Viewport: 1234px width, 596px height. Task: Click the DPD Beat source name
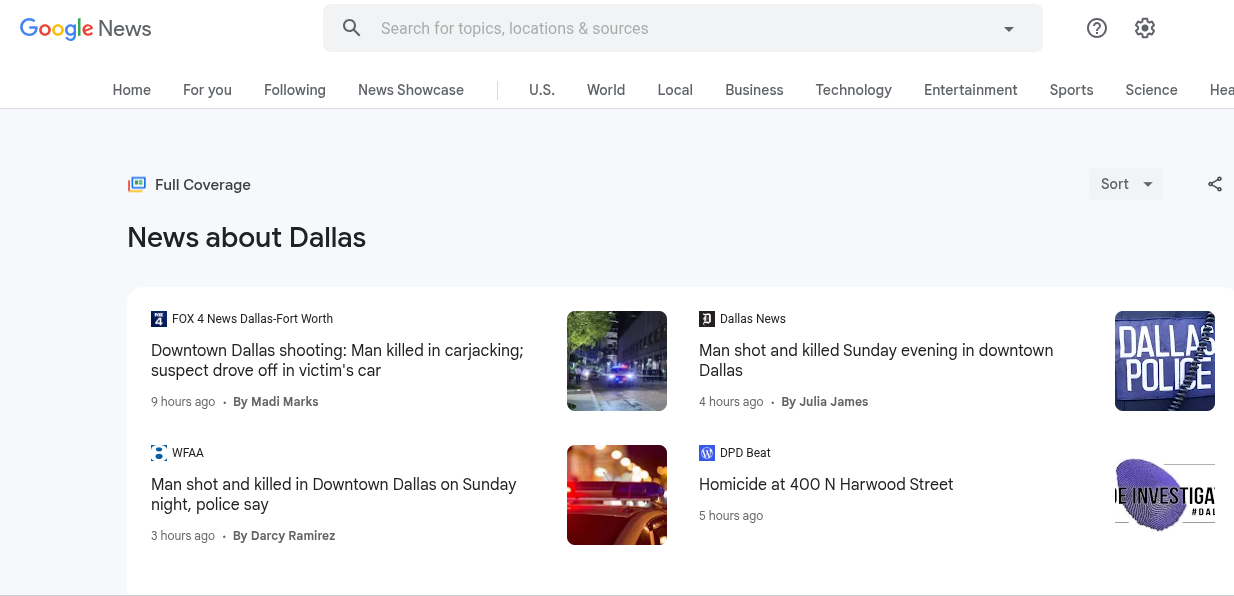pos(745,453)
